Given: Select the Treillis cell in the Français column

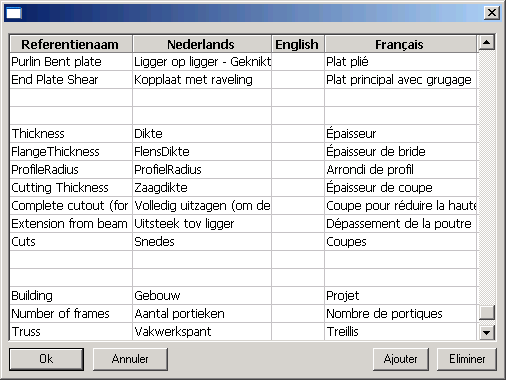Looking at the screenshot, I should click(x=401, y=332).
